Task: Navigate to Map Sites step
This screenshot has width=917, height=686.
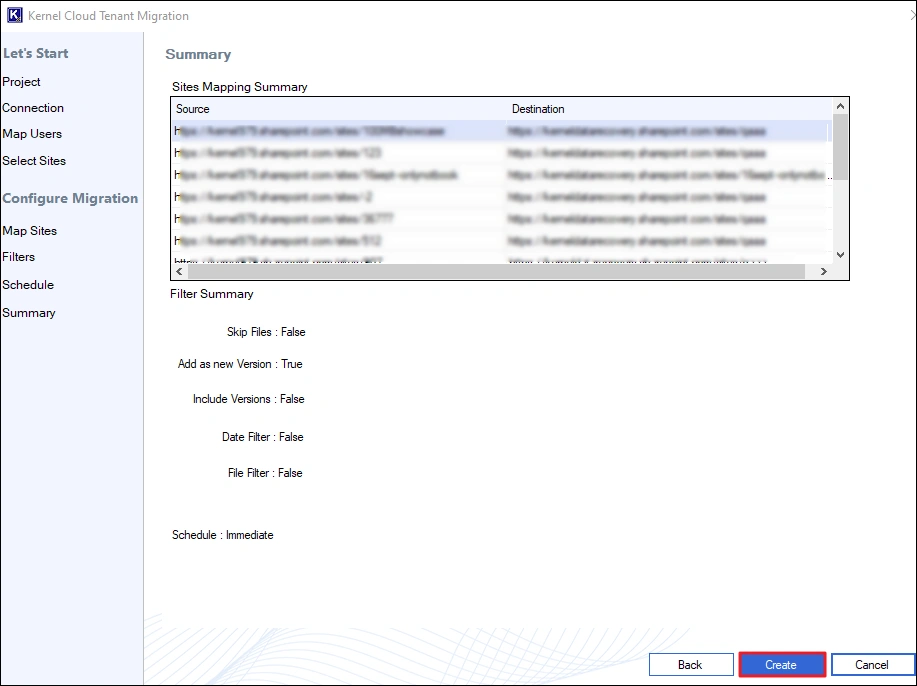Action: point(30,231)
